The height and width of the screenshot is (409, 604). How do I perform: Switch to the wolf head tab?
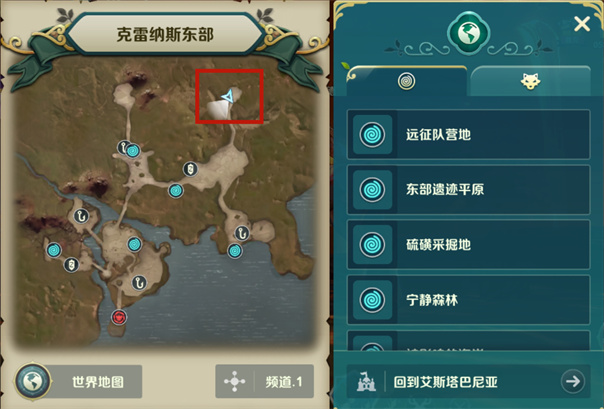530,81
